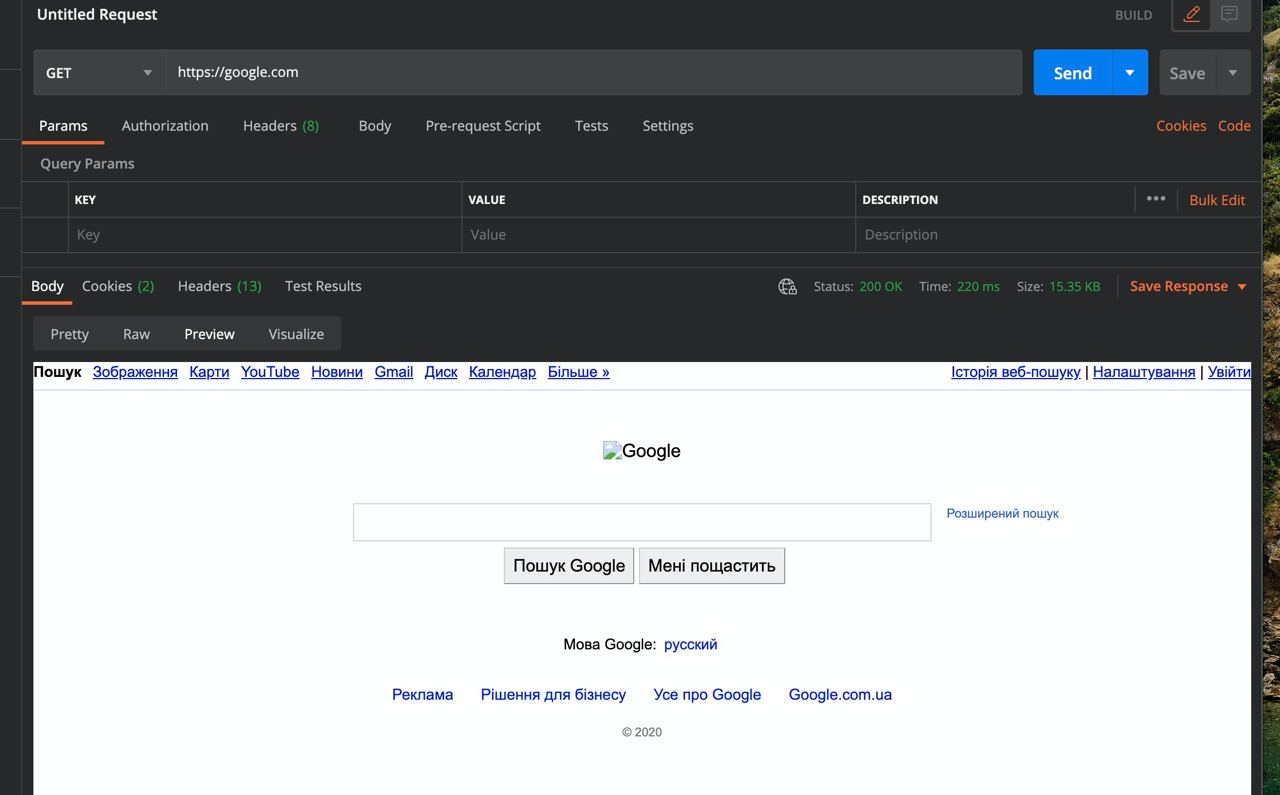This screenshot has width=1280, height=795.
Task: Open the Google.com.ua footer link
Action: (x=840, y=695)
